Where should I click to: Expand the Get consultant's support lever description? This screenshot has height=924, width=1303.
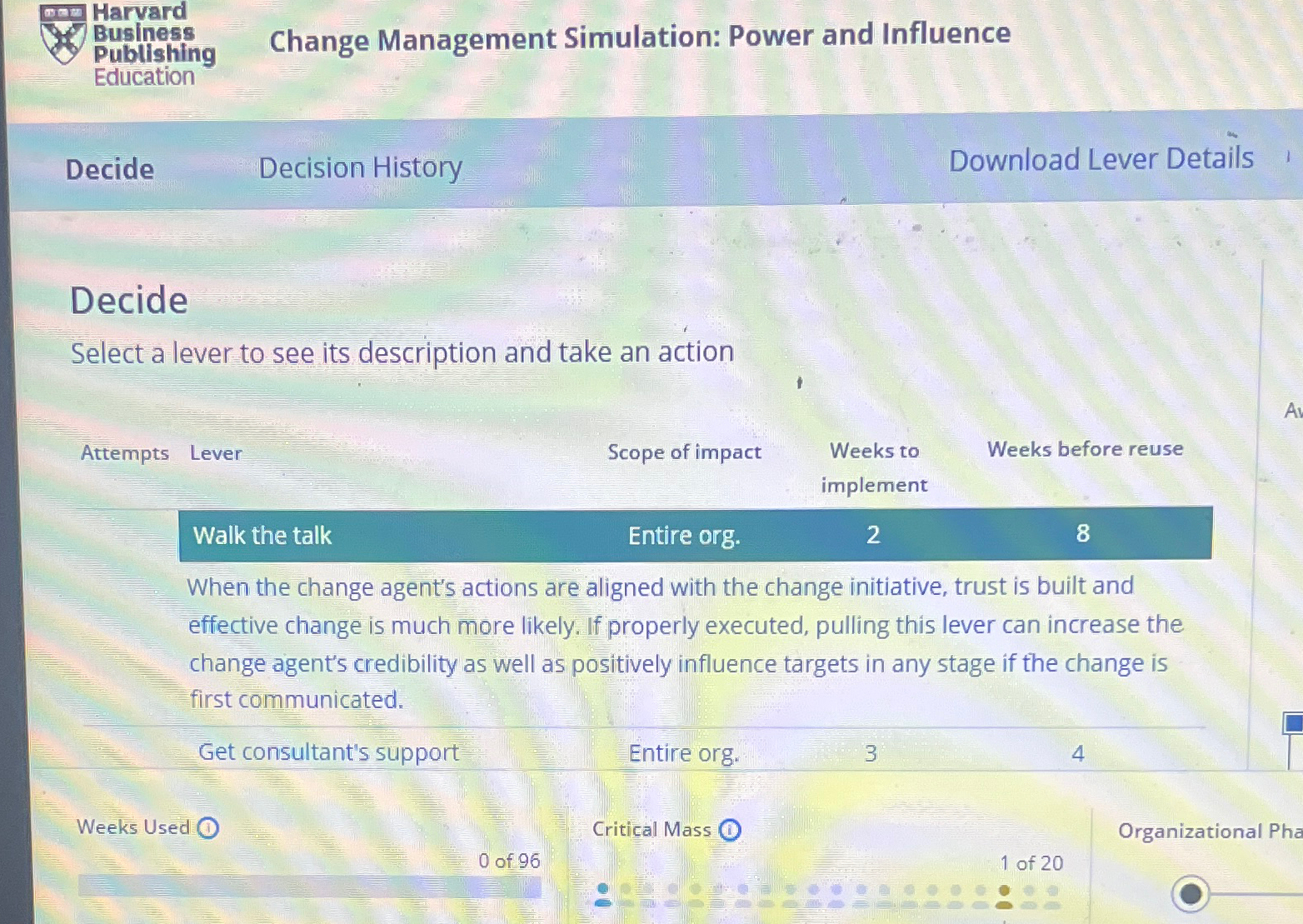coord(329,752)
